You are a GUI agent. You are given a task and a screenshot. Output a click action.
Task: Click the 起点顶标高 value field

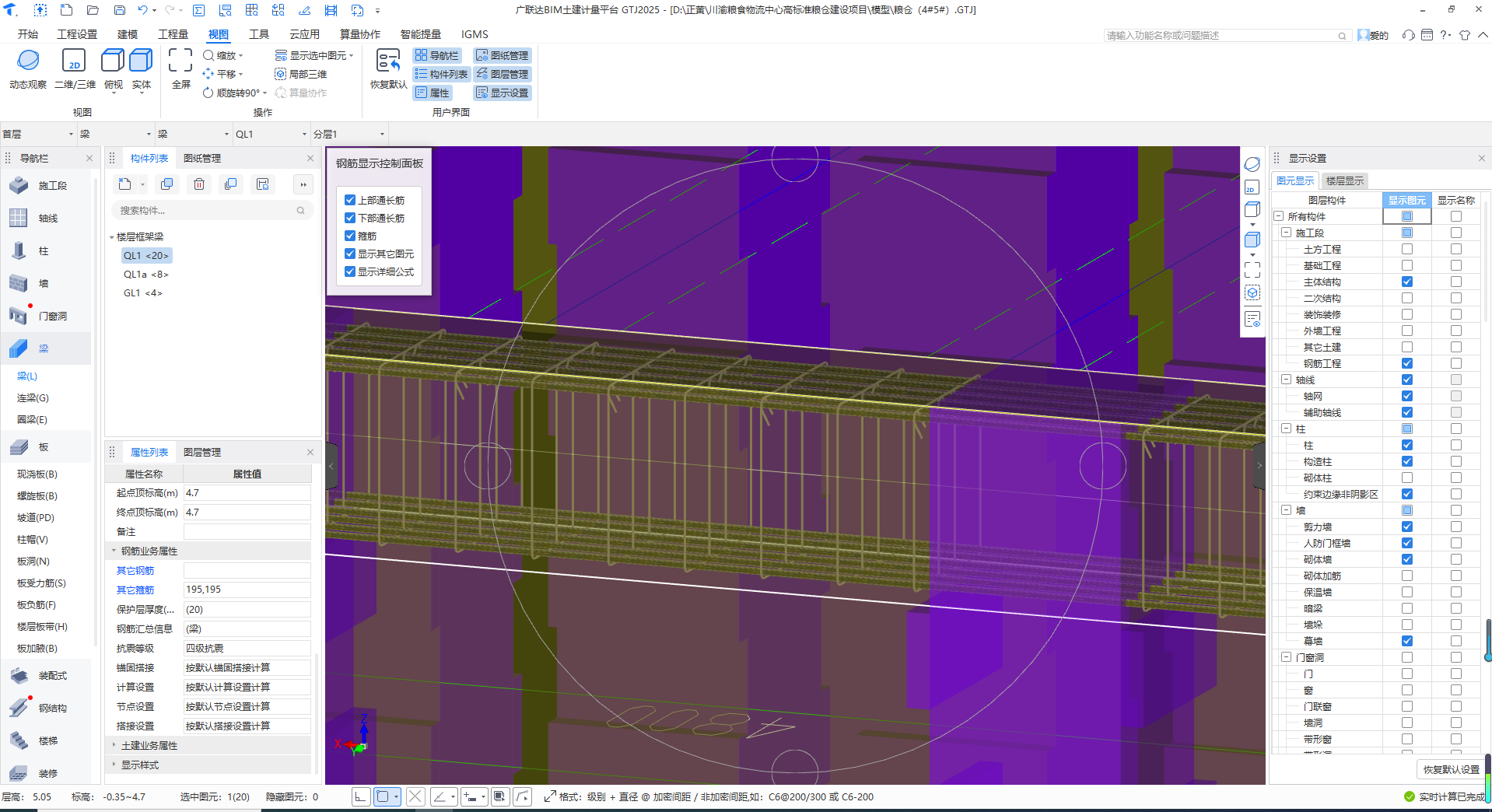[x=247, y=492]
